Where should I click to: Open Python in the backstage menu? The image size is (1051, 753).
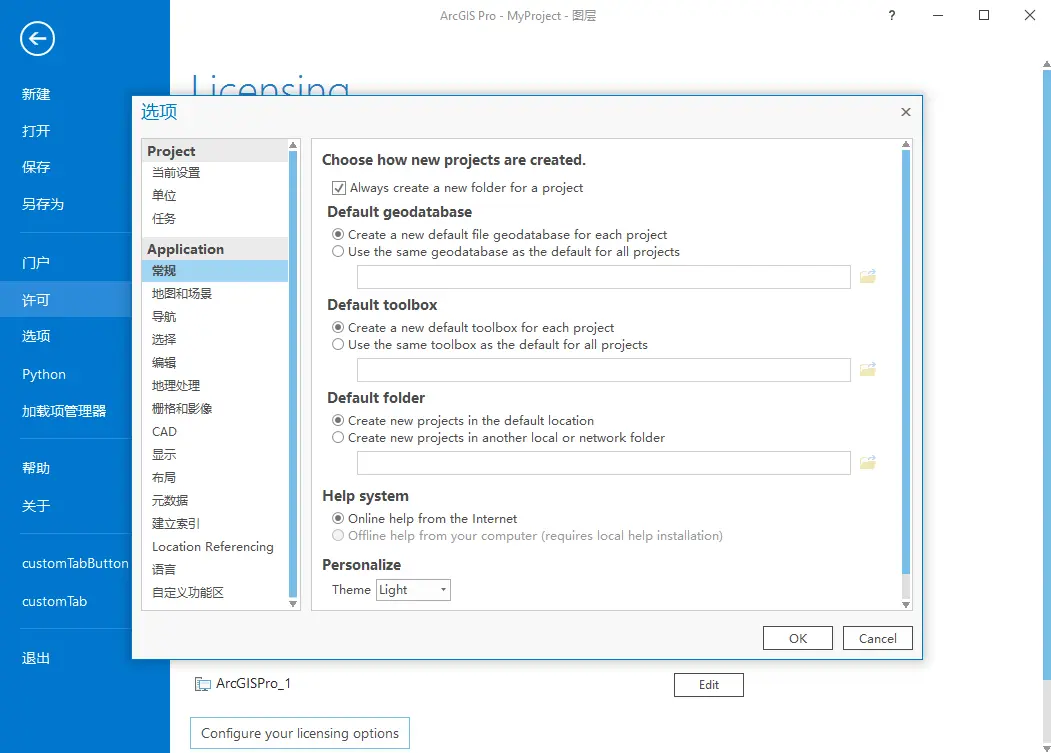pyautogui.click(x=44, y=374)
